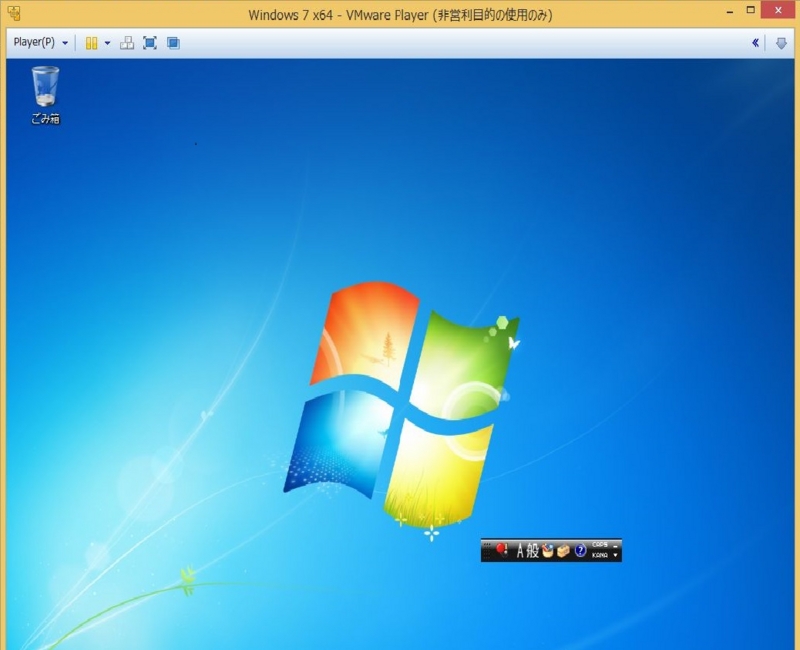Click the download arrow device icon in toolbar
Viewport: 800px width, 650px height.
781,43
